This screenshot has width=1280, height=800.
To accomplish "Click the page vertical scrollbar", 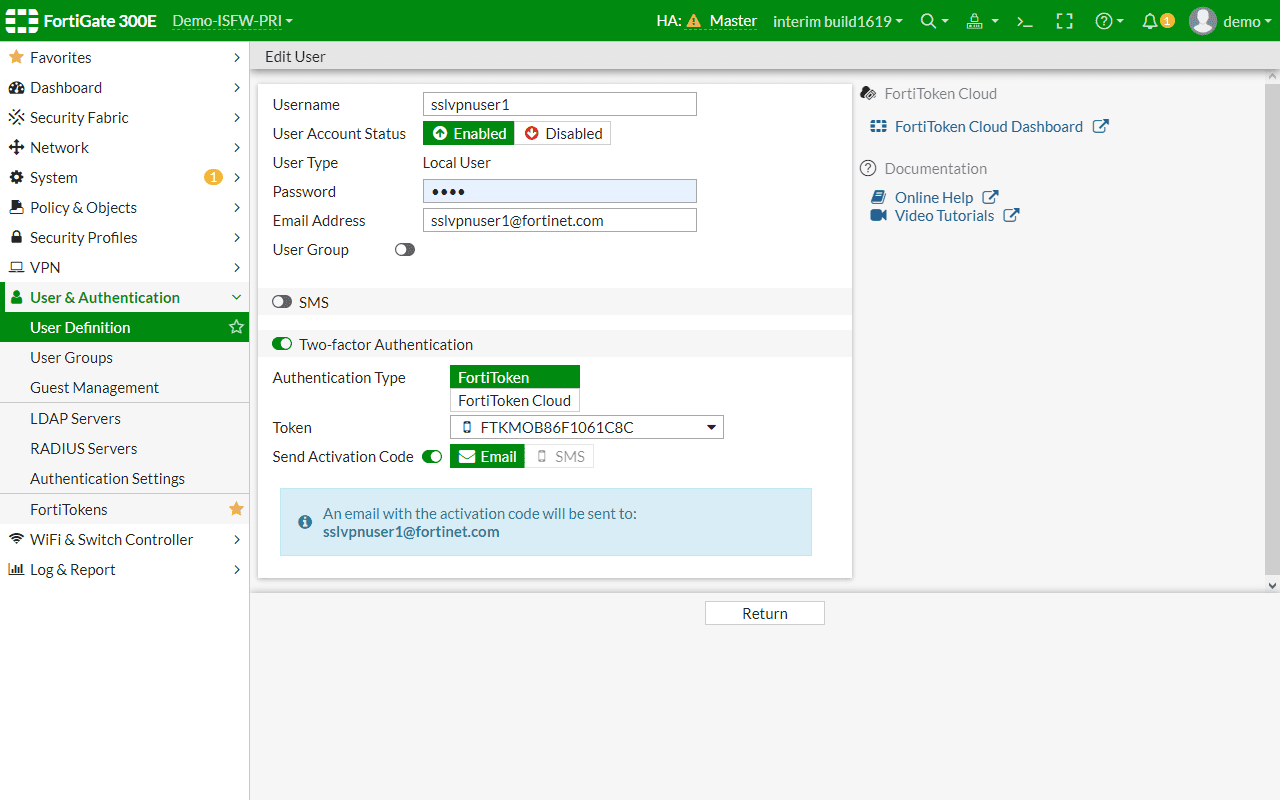I will (x=1272, y=330).
